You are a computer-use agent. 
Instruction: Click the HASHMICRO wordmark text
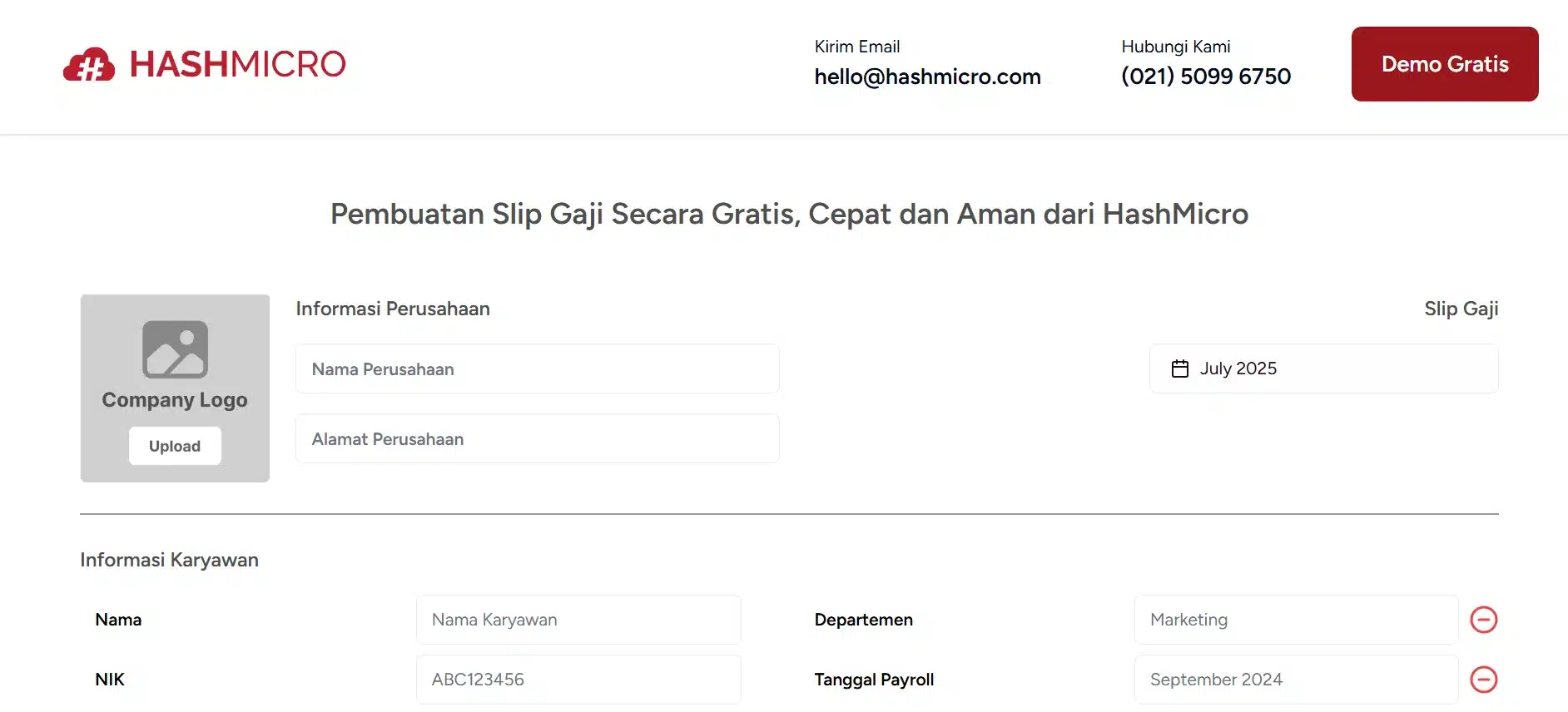click(238, 64)
